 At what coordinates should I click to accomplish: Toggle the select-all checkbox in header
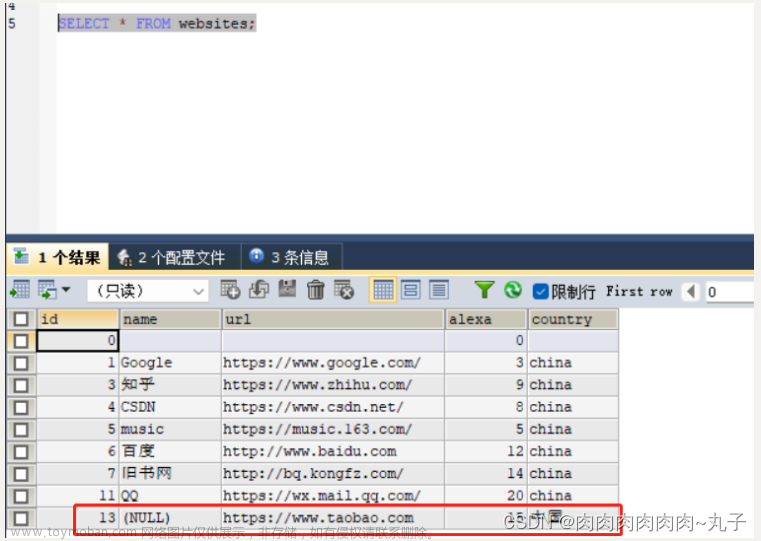(21, 319)
